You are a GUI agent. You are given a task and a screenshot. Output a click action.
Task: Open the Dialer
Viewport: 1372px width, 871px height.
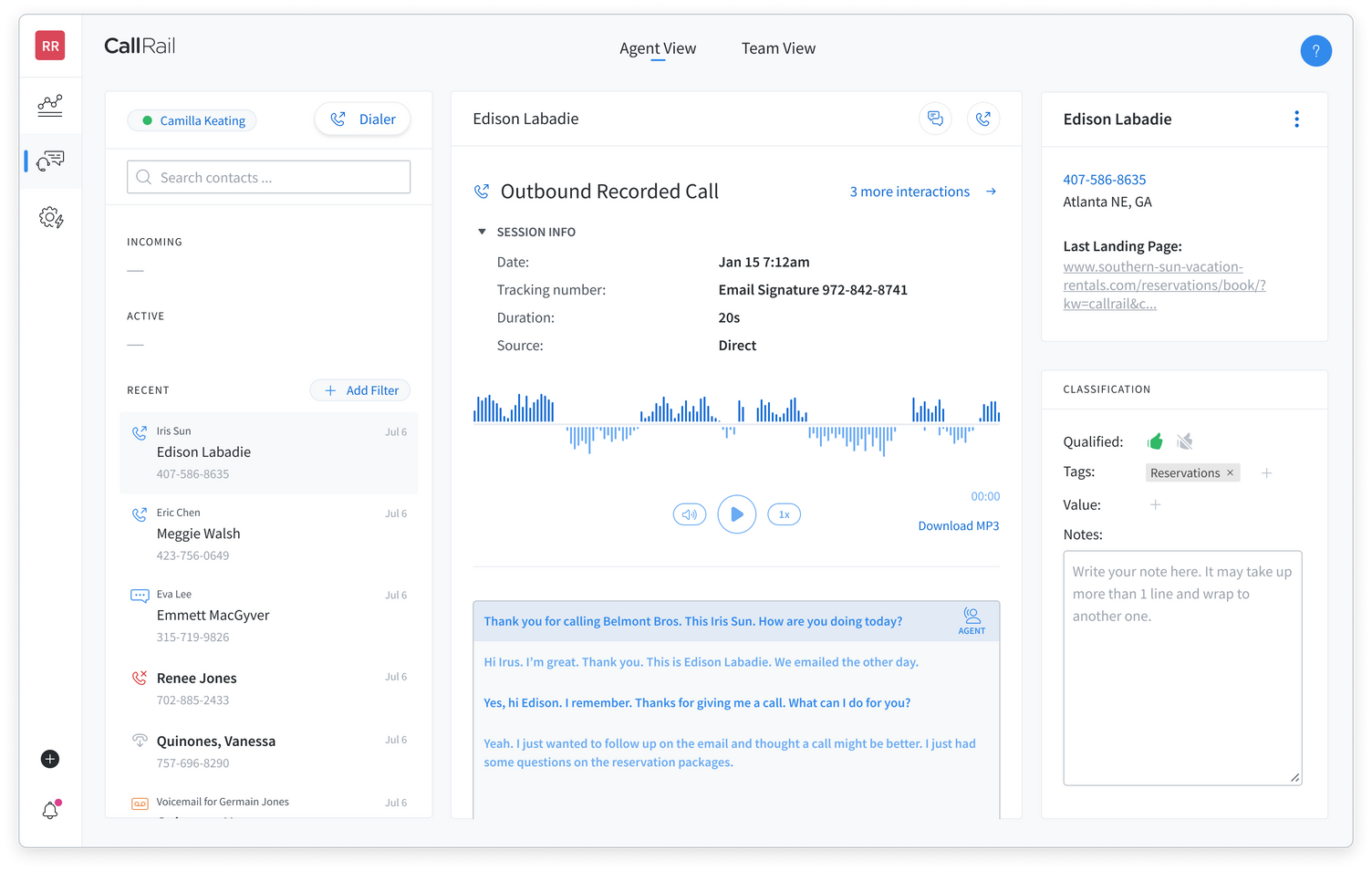(362, 119)
